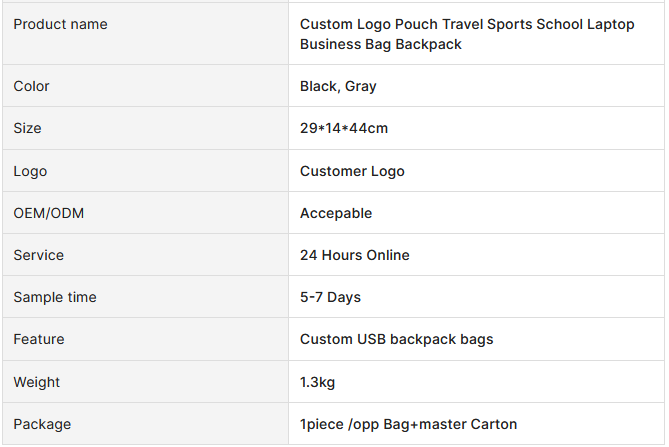Click the Accepable value cell
The width and height of the screenshot is (669, 447).
(476, 212)
